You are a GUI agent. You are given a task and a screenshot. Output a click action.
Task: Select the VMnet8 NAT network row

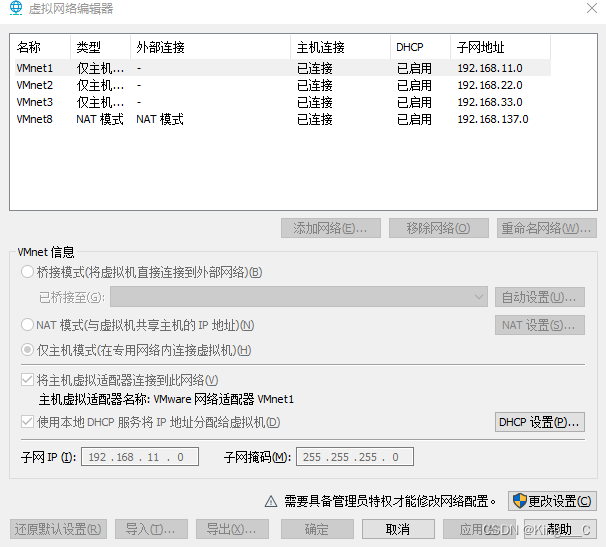[x=283, y=119]
